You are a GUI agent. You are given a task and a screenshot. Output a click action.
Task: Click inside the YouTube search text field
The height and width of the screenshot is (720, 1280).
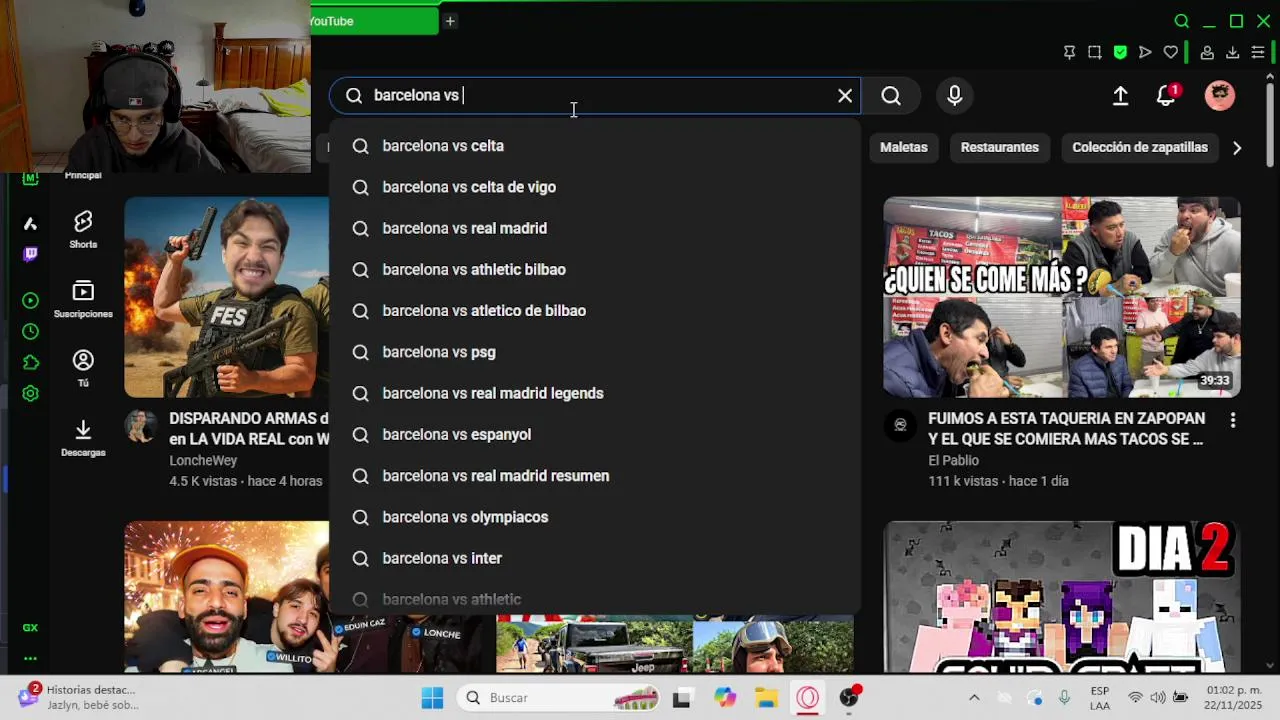point(595,95)
